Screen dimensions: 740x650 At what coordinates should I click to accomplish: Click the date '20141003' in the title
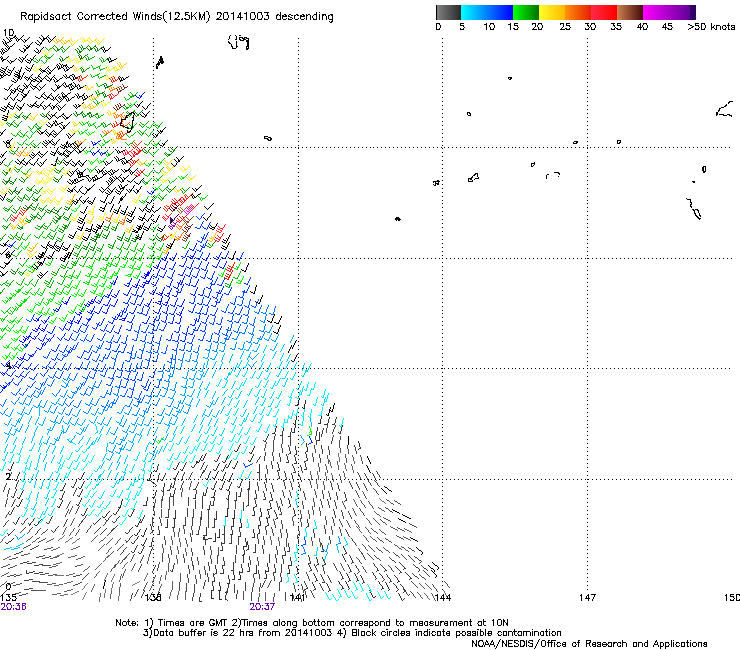coord(243,17)
